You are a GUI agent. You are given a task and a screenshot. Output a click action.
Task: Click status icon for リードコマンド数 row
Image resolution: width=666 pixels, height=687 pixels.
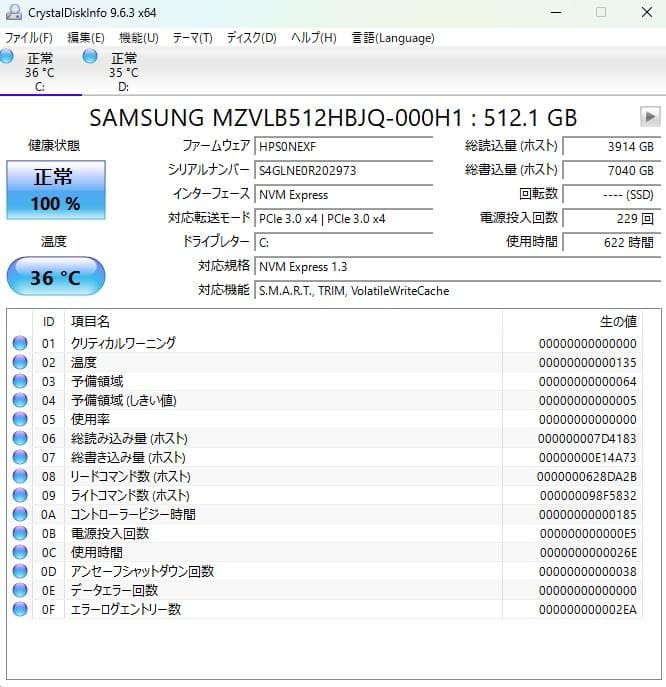click(x=20, y=476)
